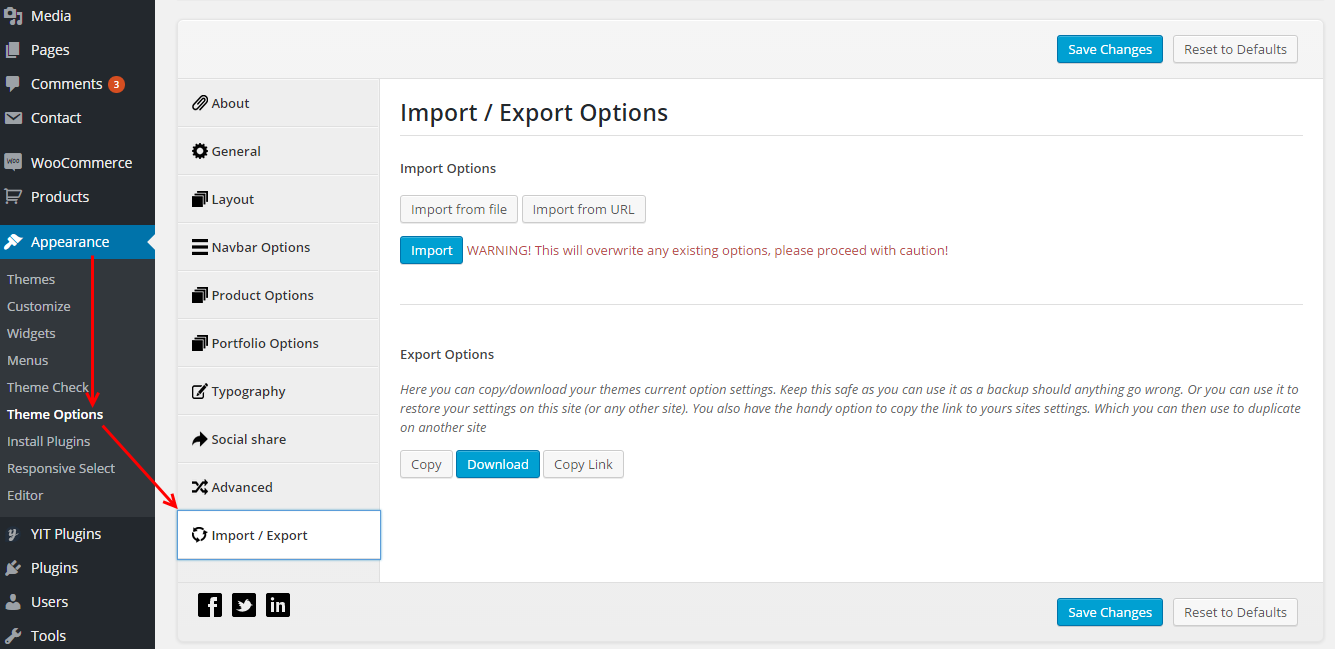Click the Import / Export refresh icon
Viewport: 1335px width, 649px height.
[200, 535]
